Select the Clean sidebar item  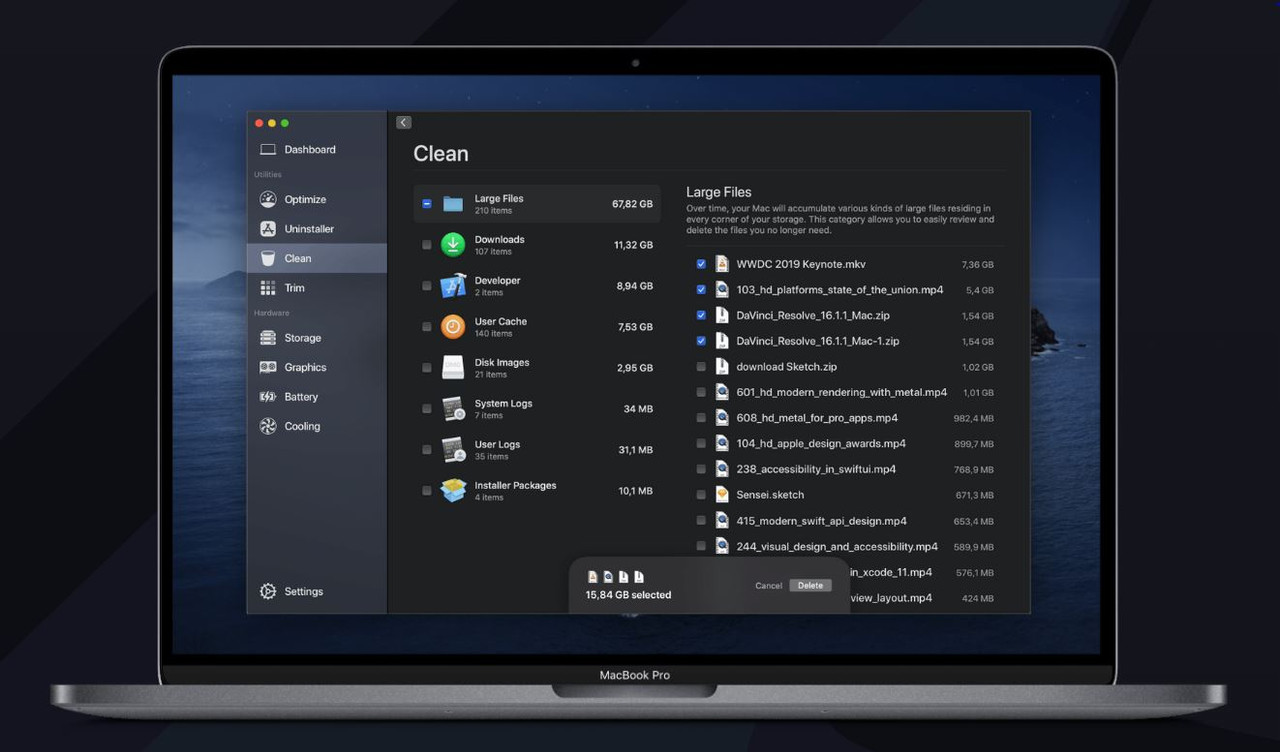[x=316, y=258]
